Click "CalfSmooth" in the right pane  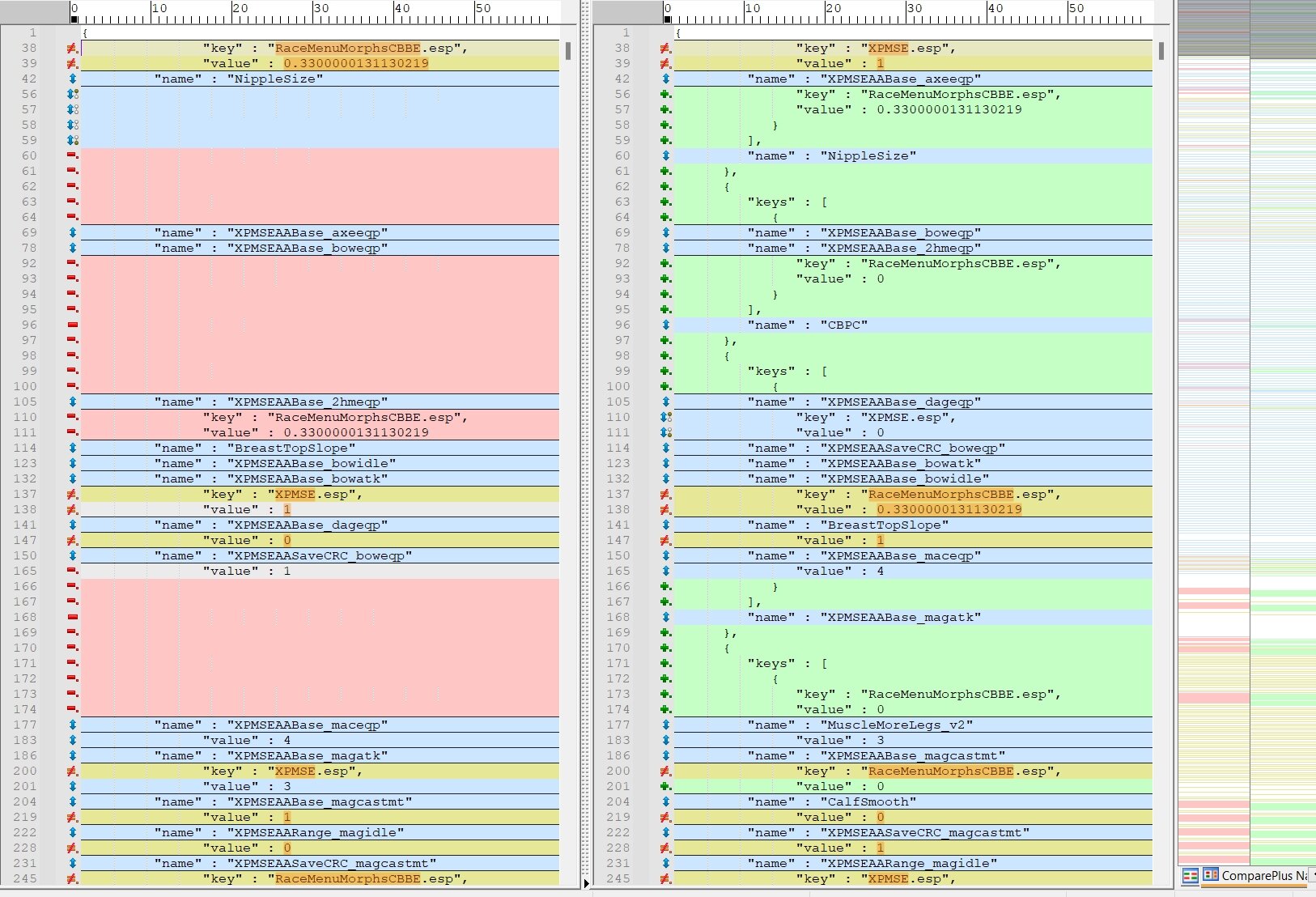[x=868, y=802]
